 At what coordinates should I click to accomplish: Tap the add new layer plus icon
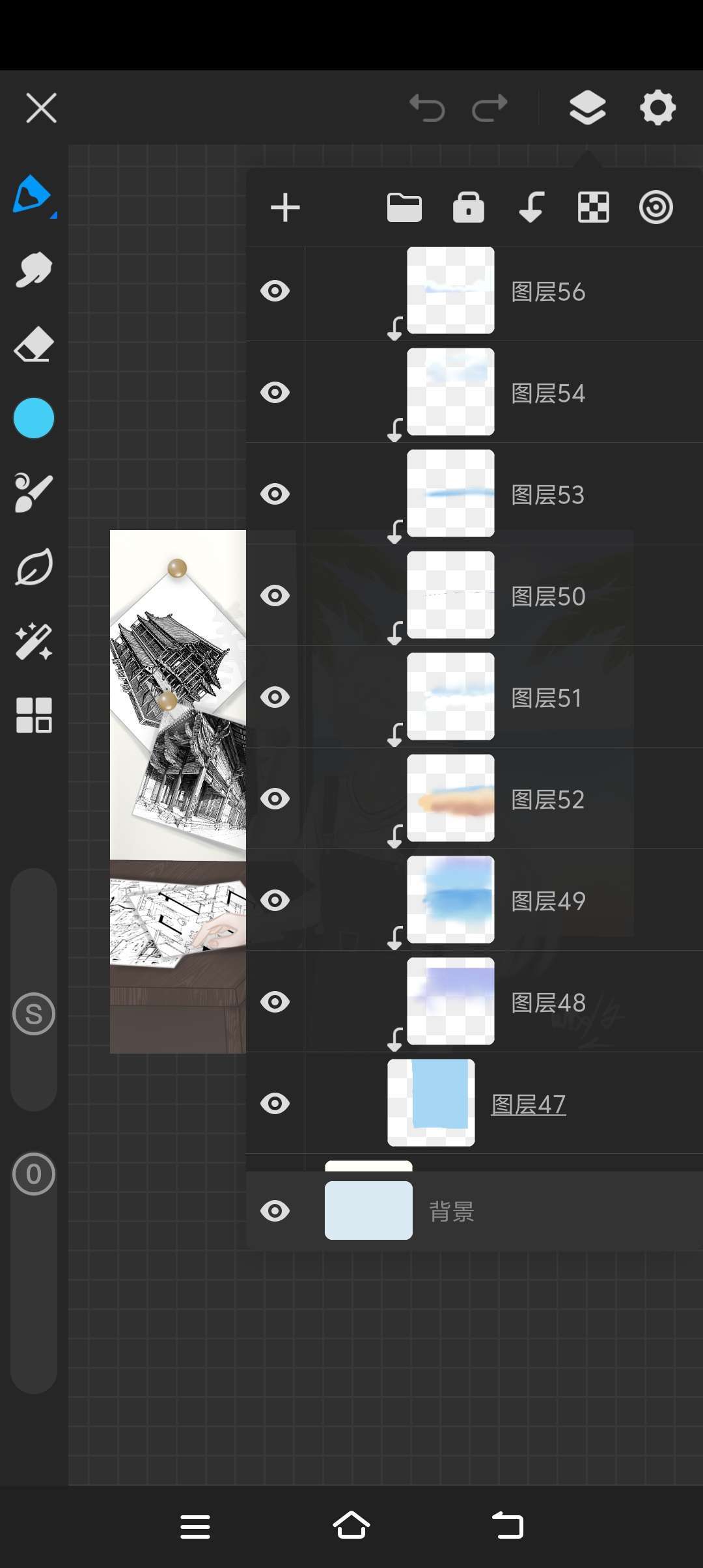(x=285, y=208)
